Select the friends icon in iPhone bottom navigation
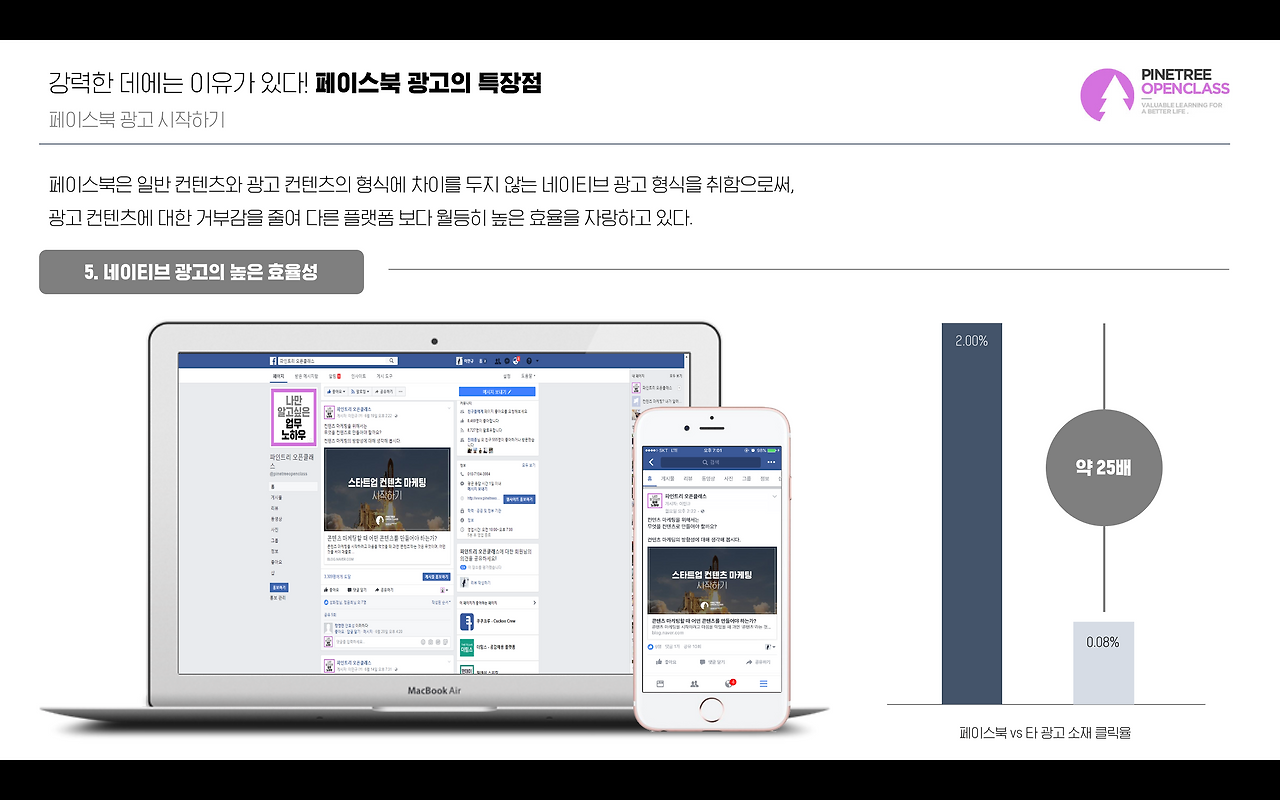The height and width of the screenshot is (800, 1280). coord(693,684)
